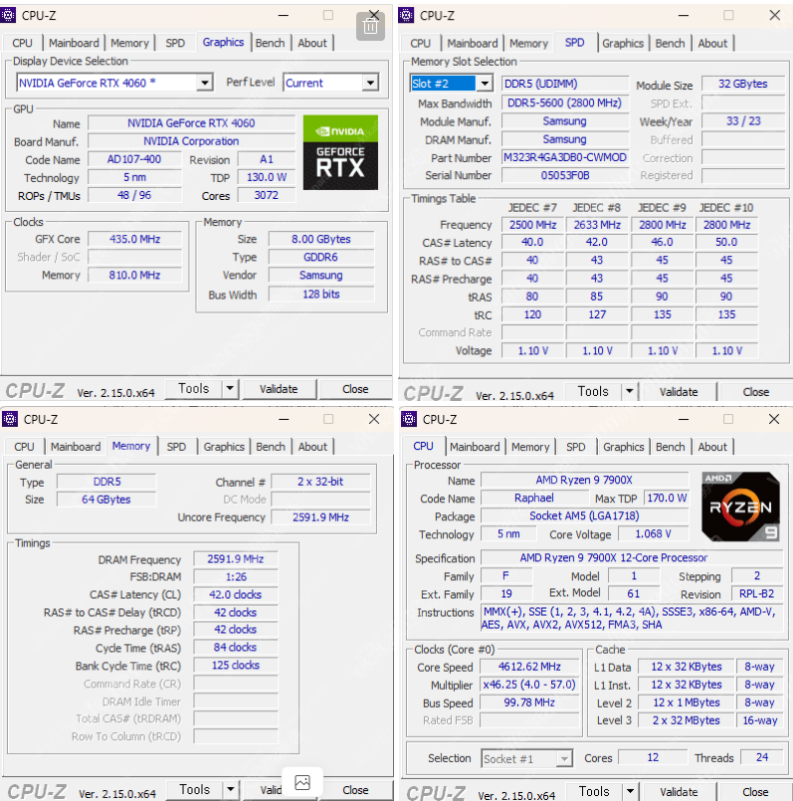Viewport: 793px width, 801px height.
Task: Click Close button in Graphics window
Action: point(355,389)
